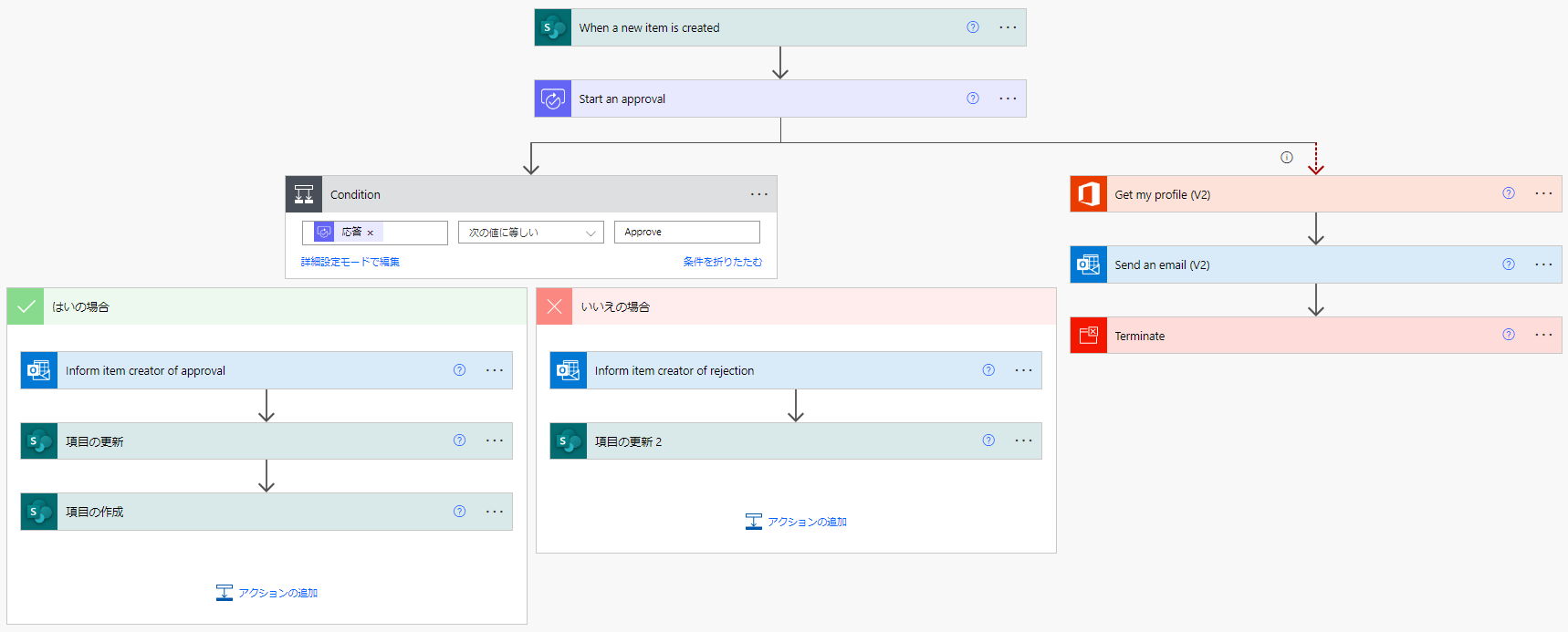Open help for 'Start an approval'
Viewport: 1568px width, 632px height.
pos(973,98)
